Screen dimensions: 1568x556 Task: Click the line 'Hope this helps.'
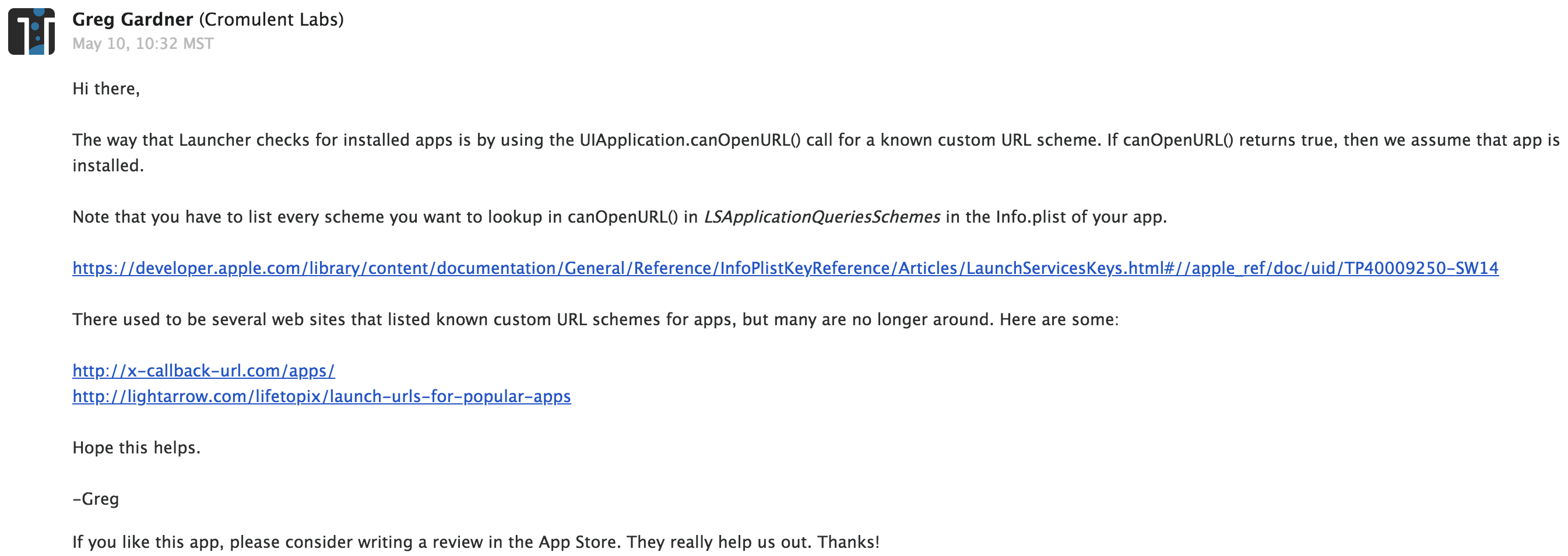pos(136,448)
